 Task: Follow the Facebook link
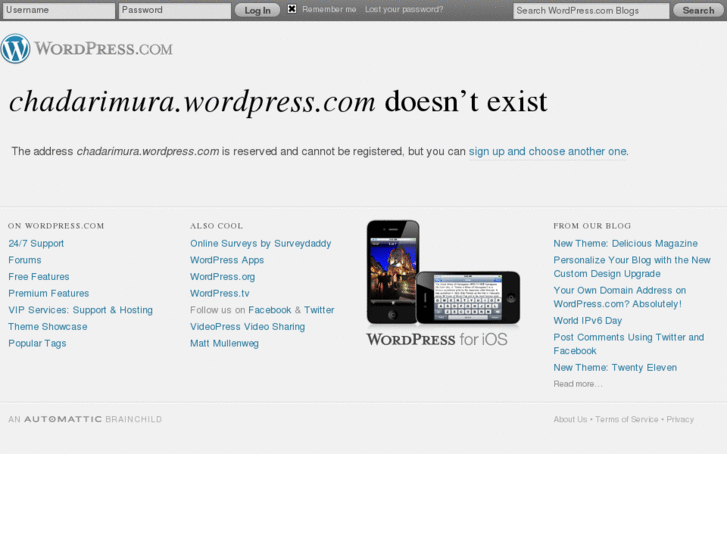tap(270, 310)
